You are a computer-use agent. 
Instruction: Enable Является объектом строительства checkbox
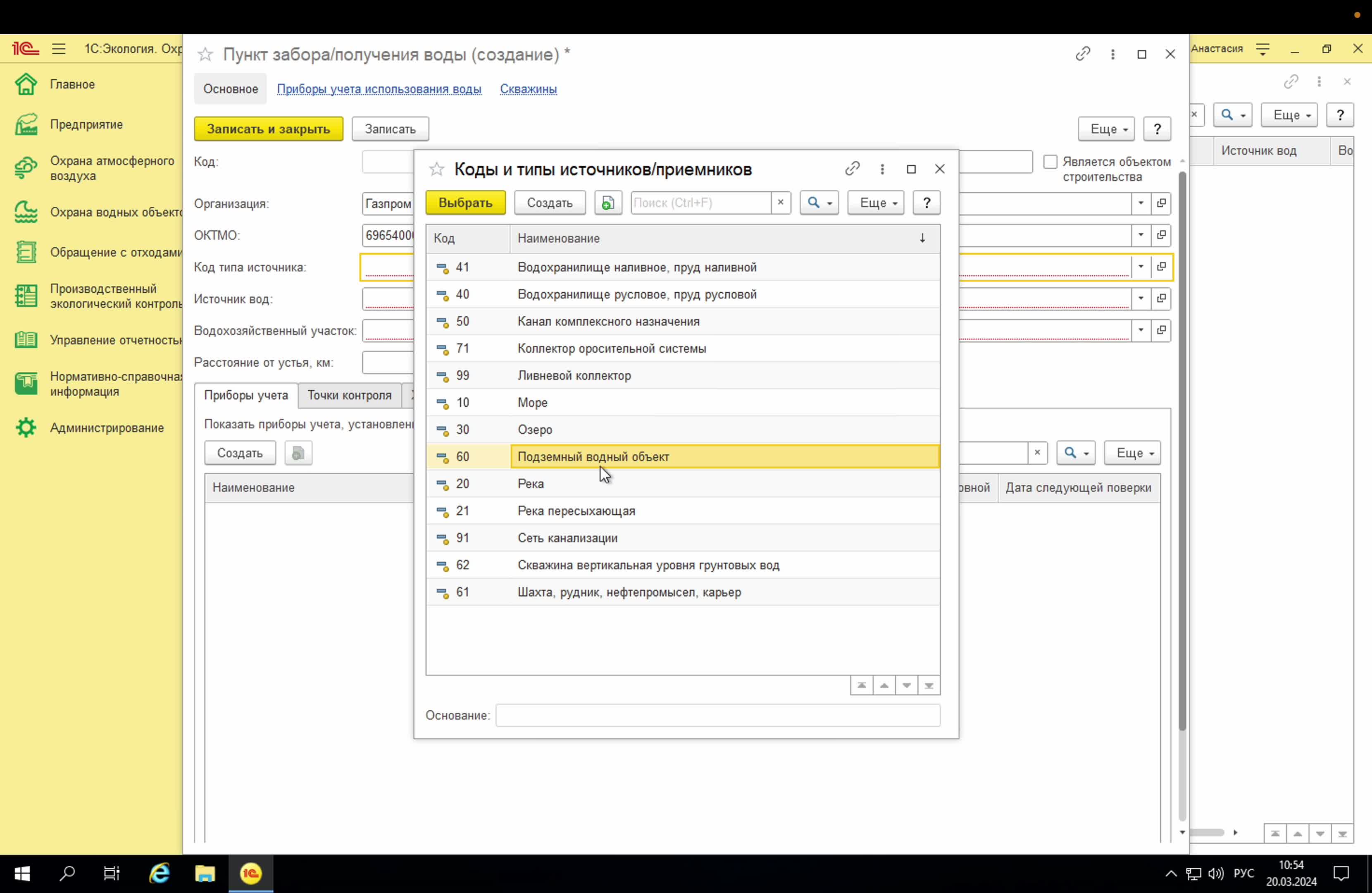point(1050,162)
